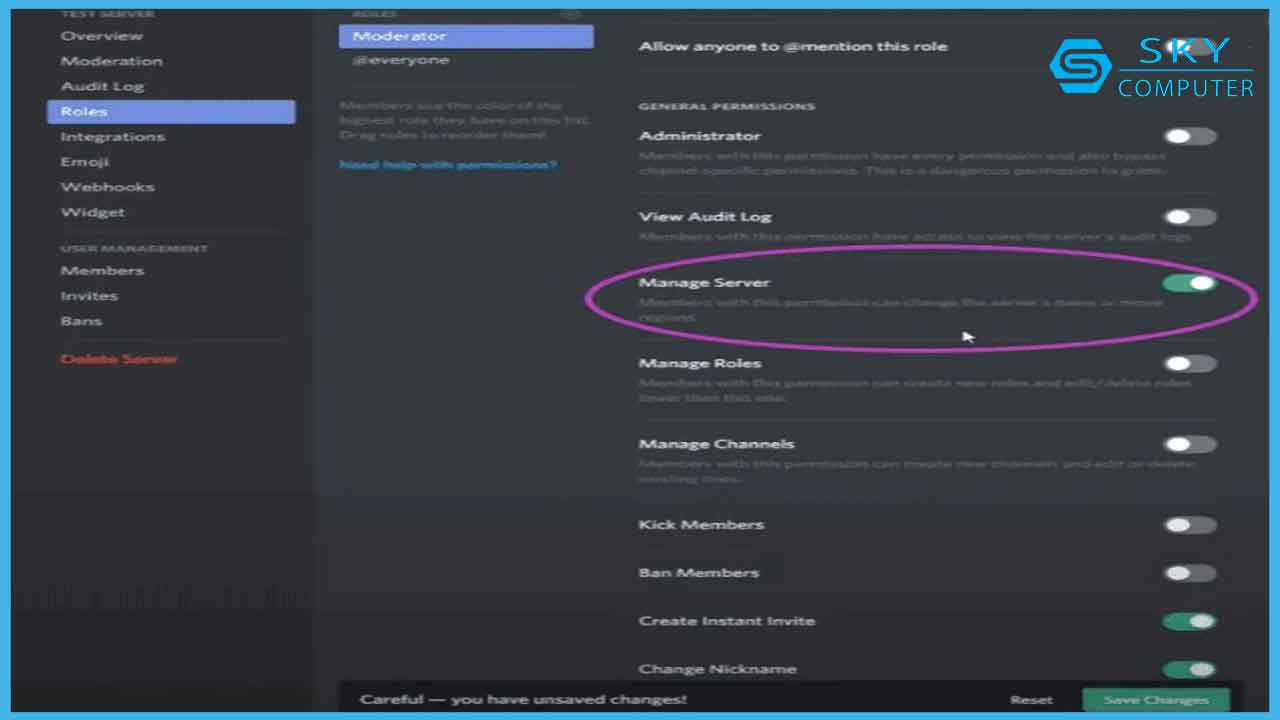This screenshot has height=720, width=1280.
Task: Open the Audit Log section
Action: pos(102,86)
